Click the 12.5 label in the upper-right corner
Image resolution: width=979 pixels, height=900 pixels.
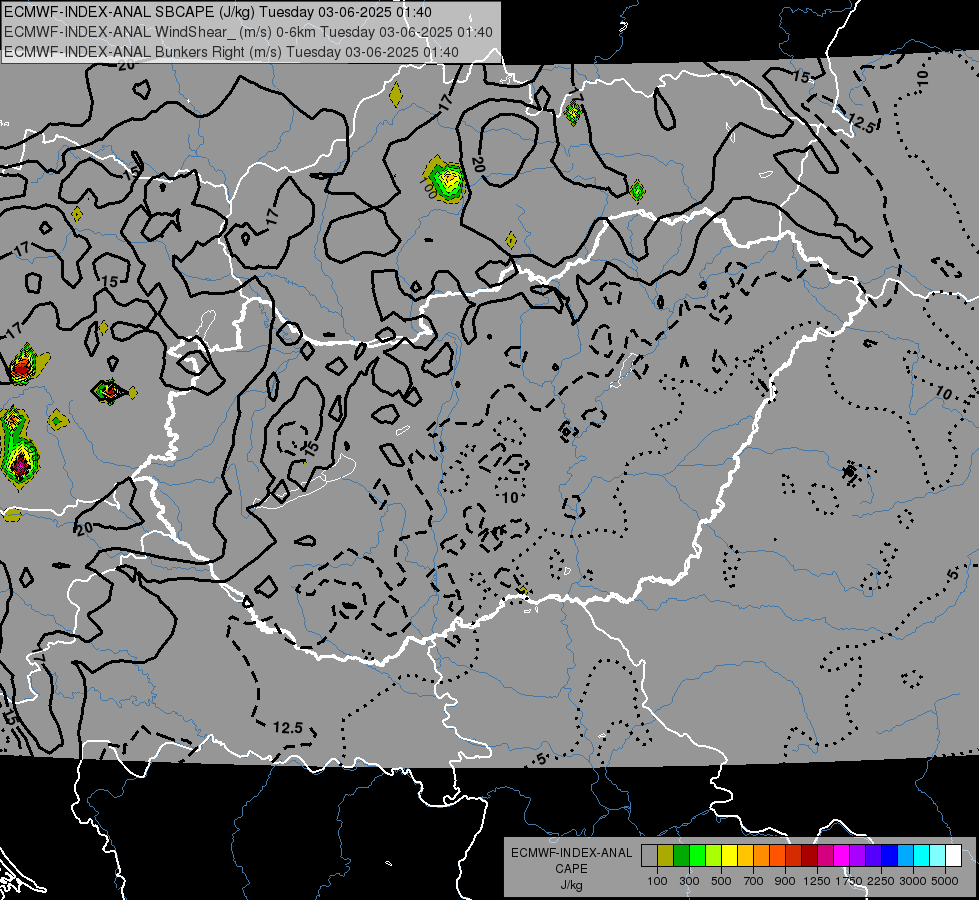(862, 123)
